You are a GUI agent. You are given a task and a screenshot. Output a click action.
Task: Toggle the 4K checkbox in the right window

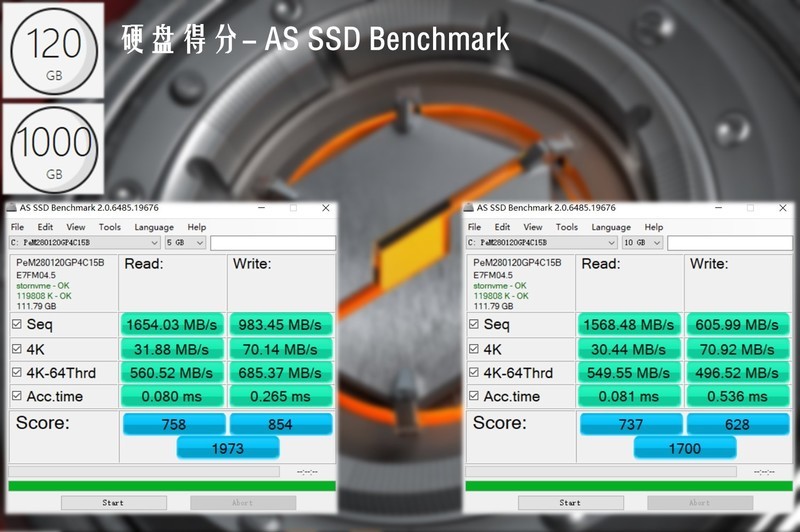click(473, 349)
